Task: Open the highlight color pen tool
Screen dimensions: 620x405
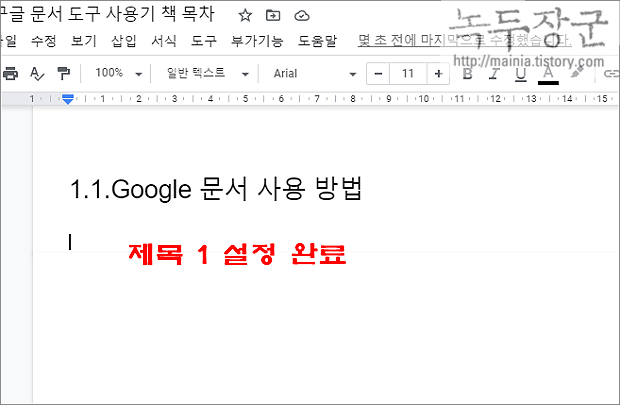Action: (x=577, y=73)
